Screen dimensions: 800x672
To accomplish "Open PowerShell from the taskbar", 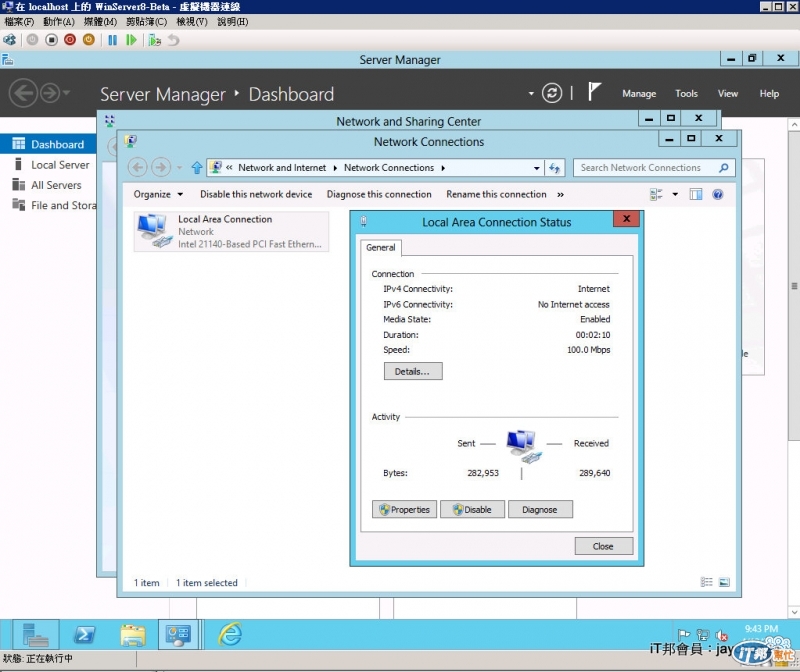I will coord(84,635).
